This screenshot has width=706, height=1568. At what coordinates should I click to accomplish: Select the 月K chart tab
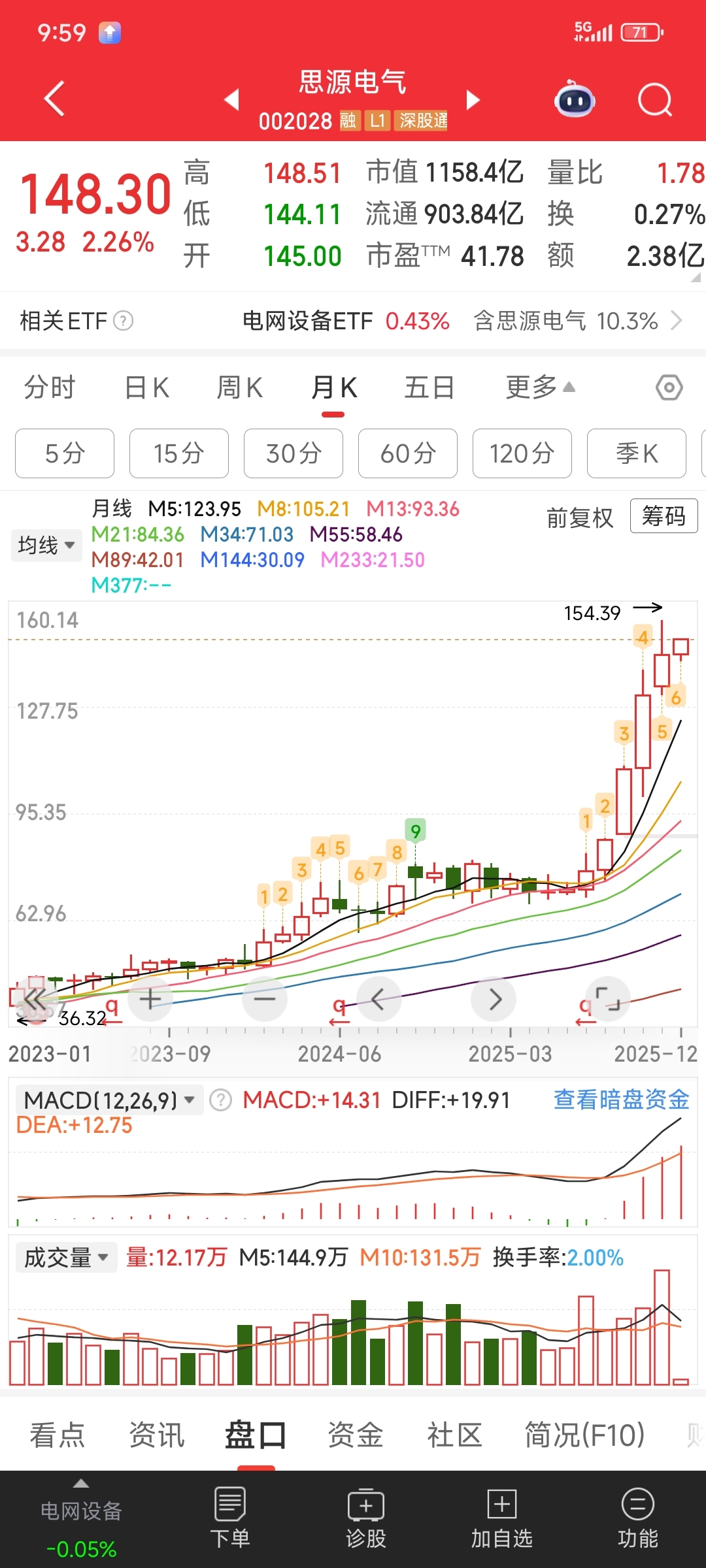click(x=334, y=387)
